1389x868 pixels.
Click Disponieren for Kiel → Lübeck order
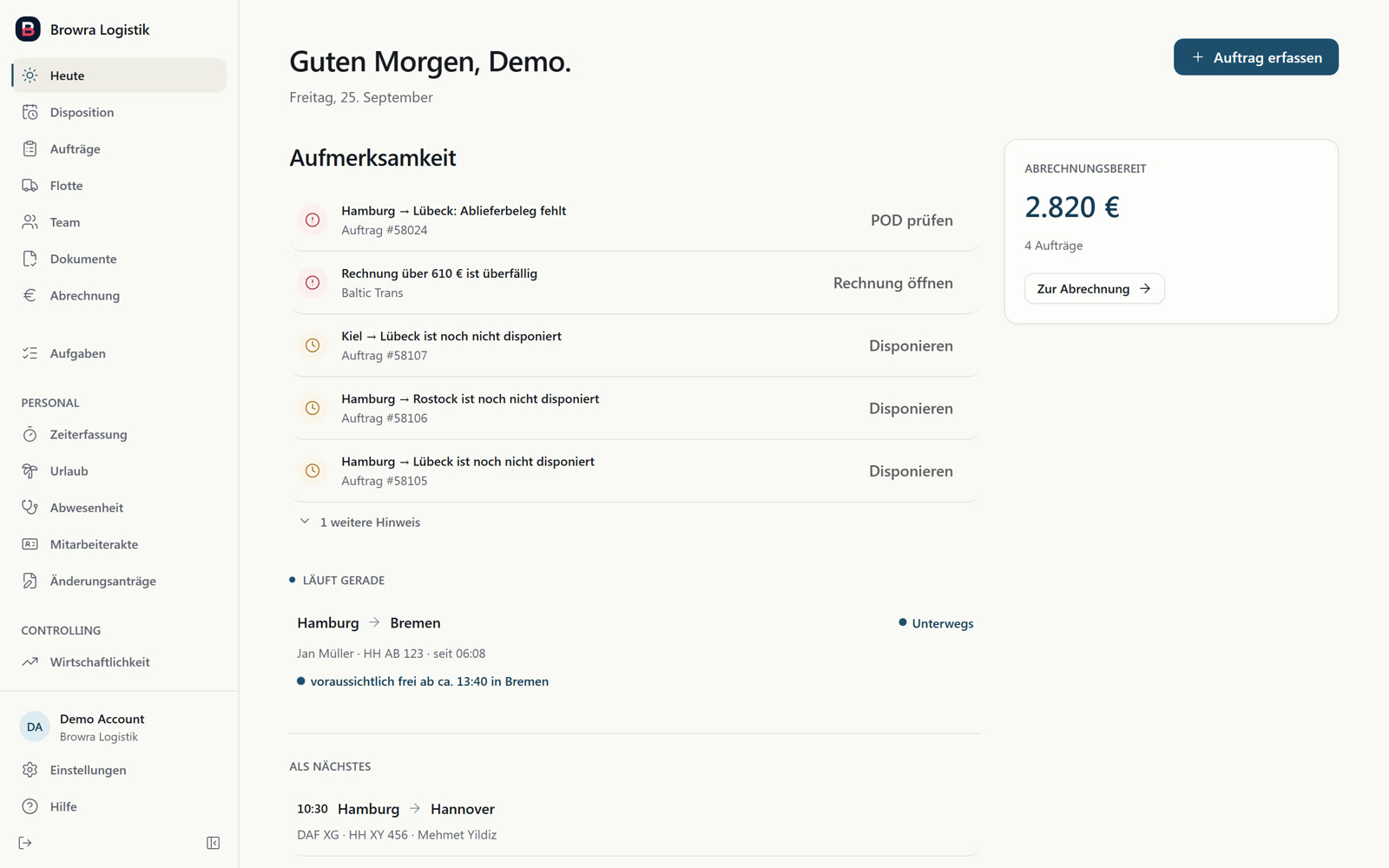(x=911, y=345)
